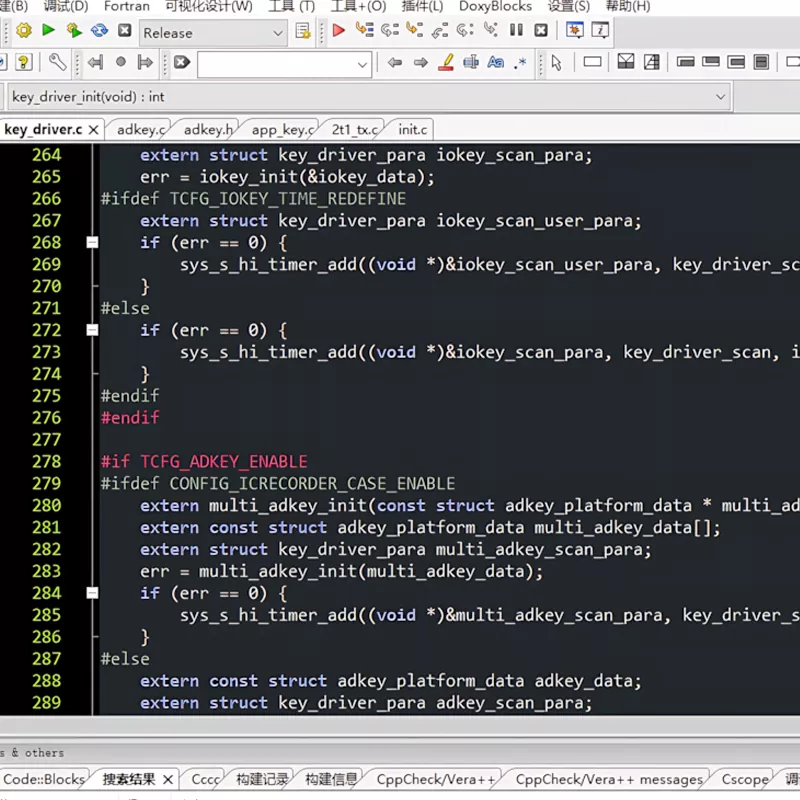
Task: Select the empty rectangle tool icon
Action: [x=592, y=62]
